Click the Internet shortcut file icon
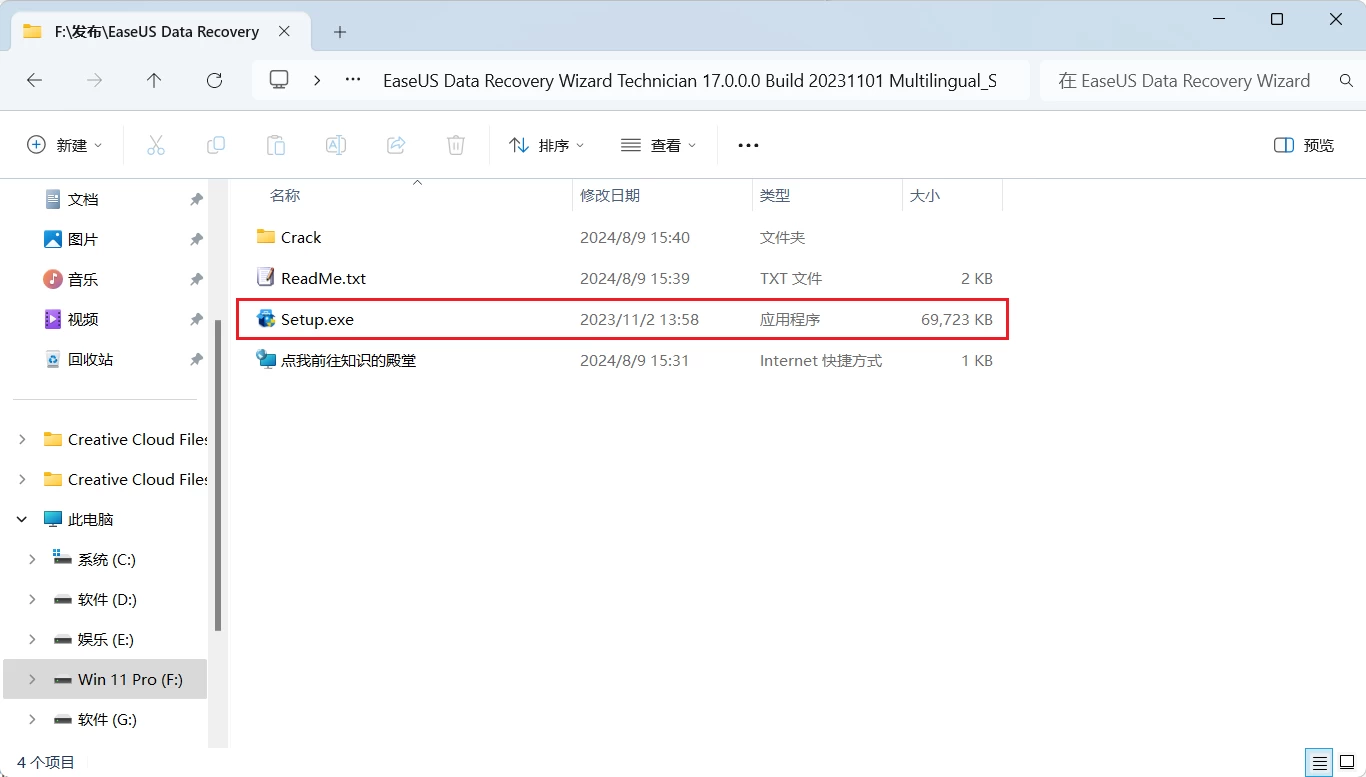This screenshot has width=1366, height=777. (x=265, y=359)
